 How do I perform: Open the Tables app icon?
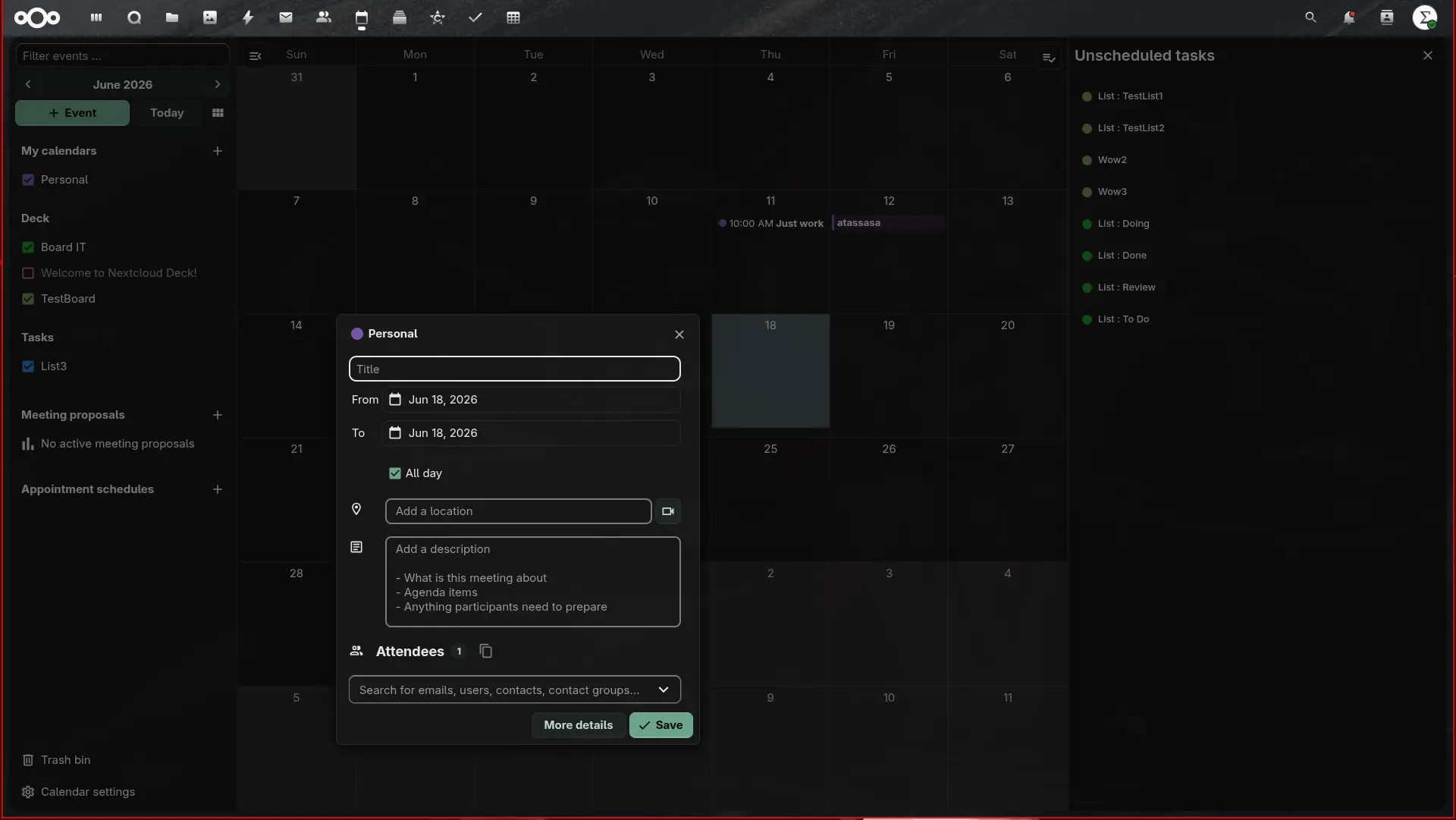coord(513,17)
